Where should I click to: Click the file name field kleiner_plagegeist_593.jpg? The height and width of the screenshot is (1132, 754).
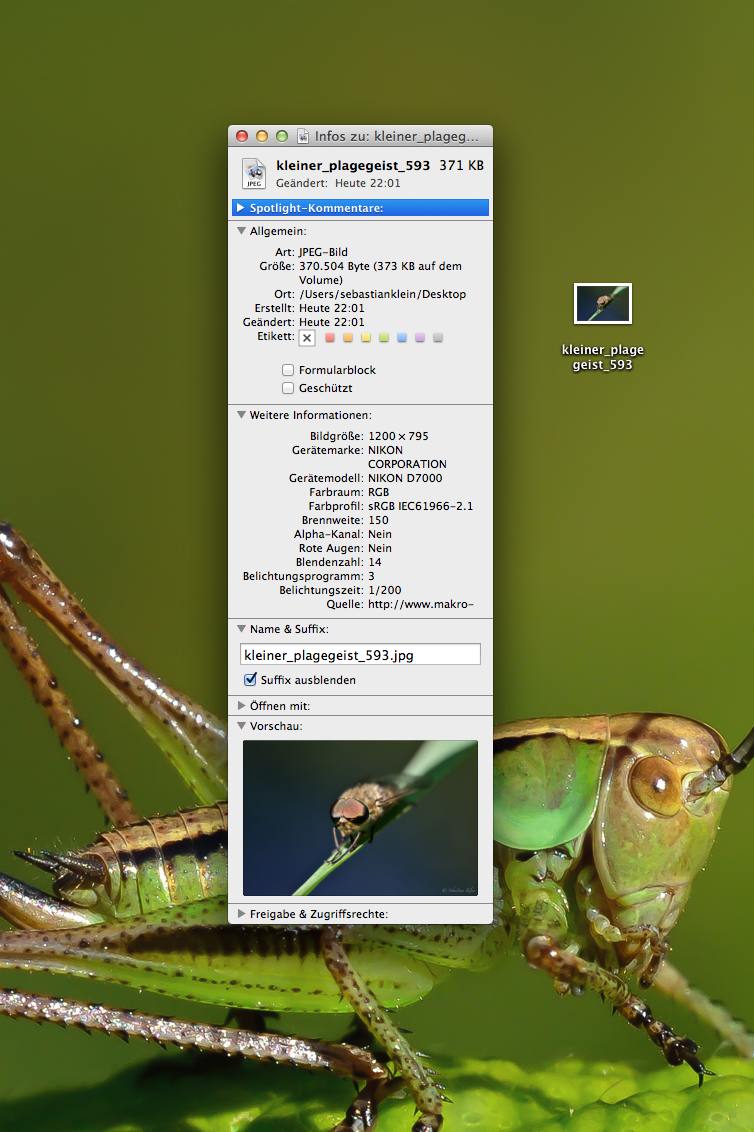point(360,655)
